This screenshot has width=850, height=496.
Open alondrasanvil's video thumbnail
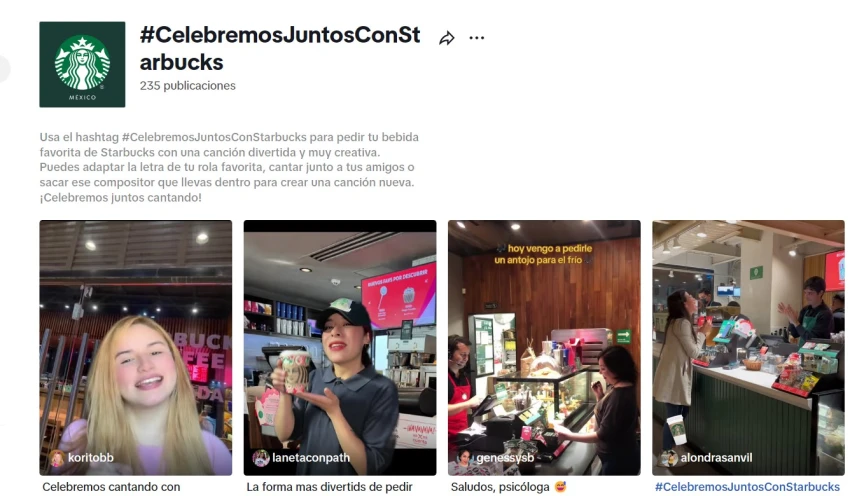(748, 347)
